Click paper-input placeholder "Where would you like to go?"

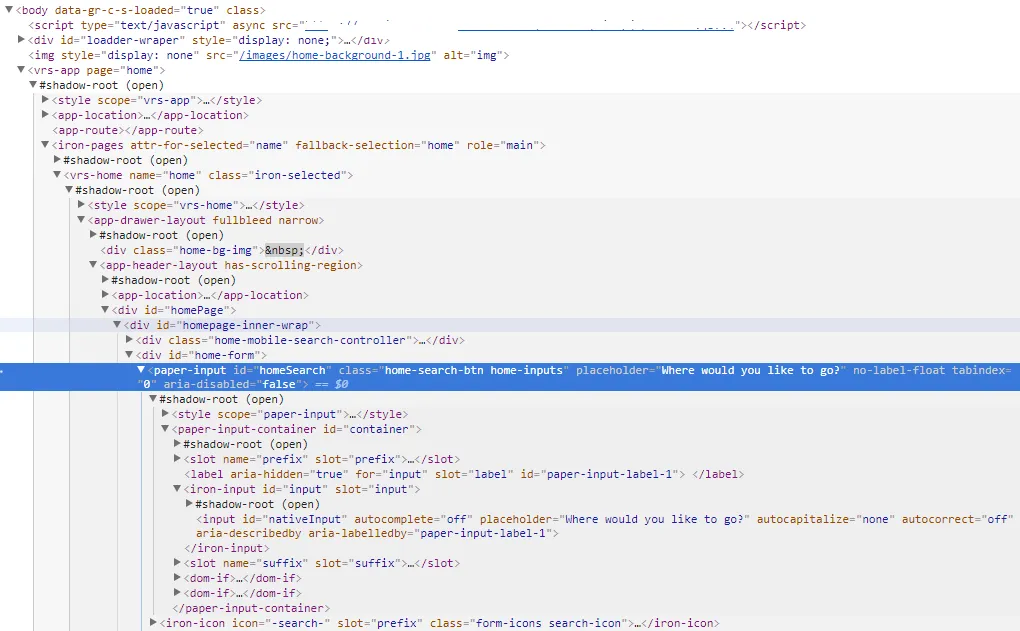[x=750, y=370]
